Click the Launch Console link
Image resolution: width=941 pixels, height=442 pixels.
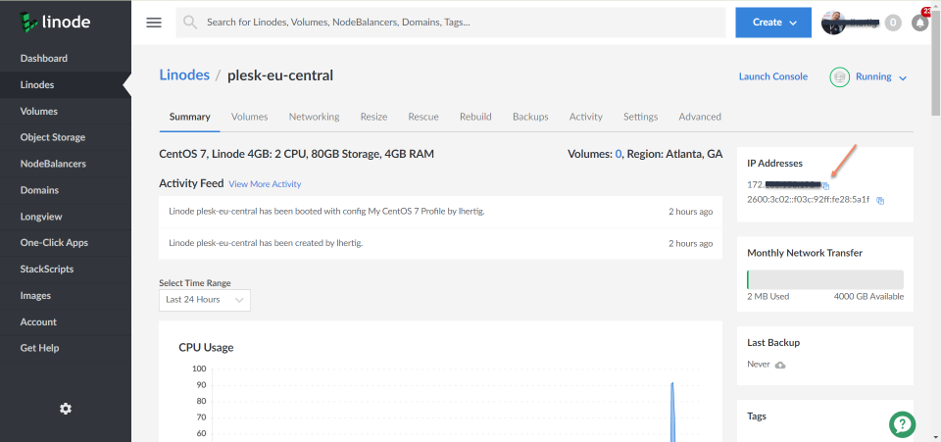pyautogui.click(x=773, y=76)
